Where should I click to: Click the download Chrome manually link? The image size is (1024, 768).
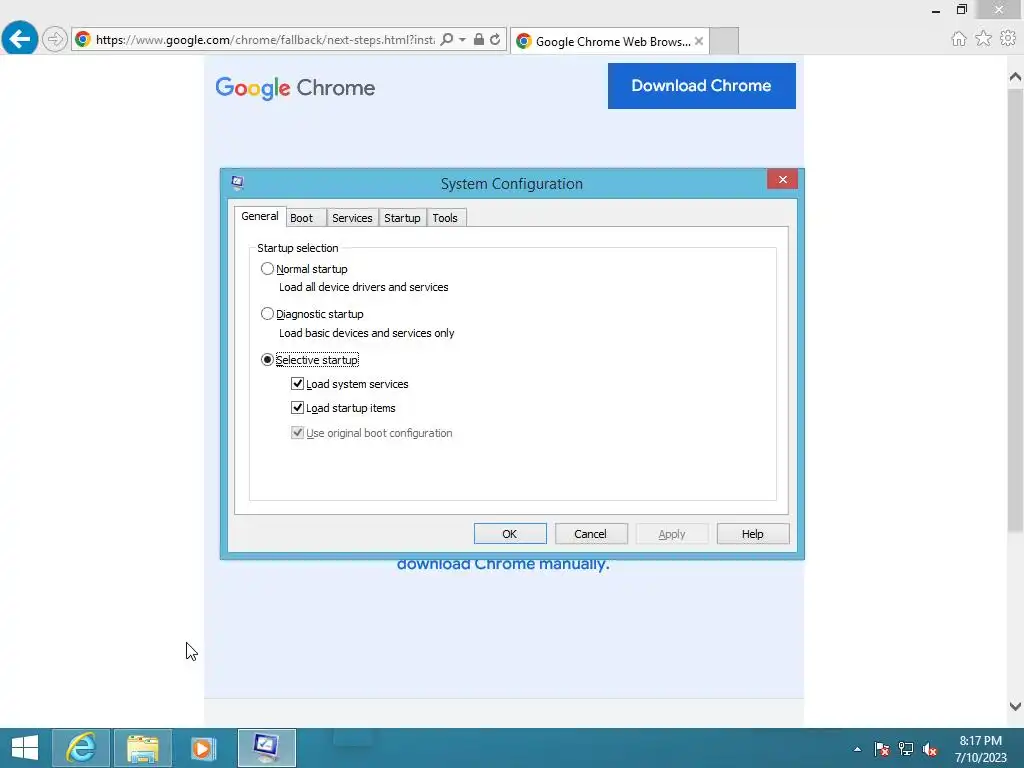[503, 566]
